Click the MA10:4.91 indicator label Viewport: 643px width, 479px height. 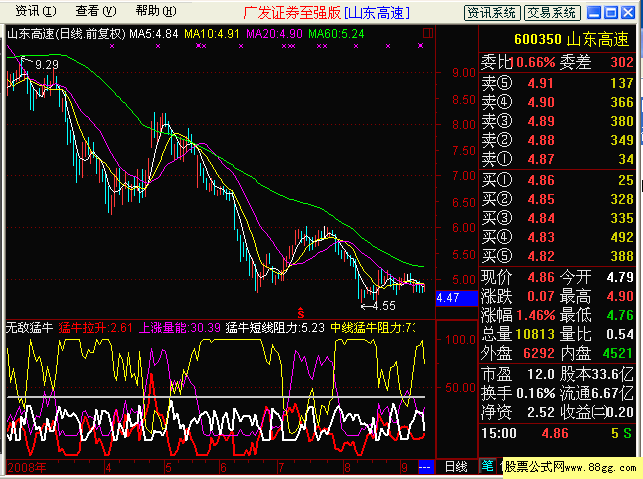click(x=212, y=34)
